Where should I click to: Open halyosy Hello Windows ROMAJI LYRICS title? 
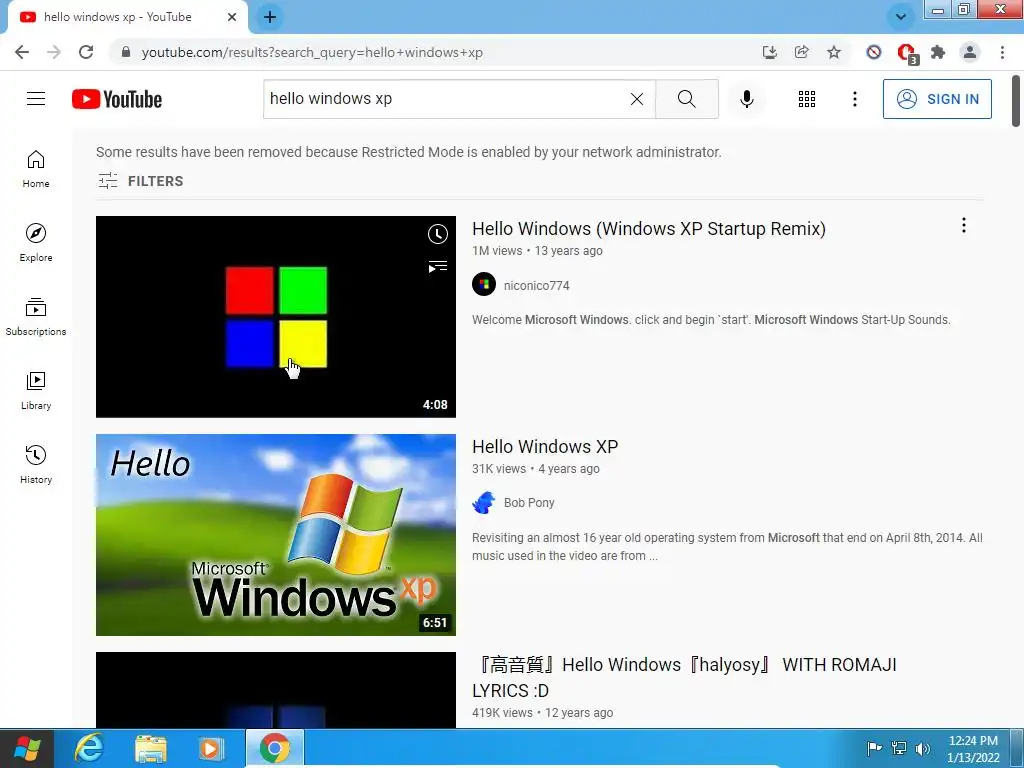click(684, 677)
